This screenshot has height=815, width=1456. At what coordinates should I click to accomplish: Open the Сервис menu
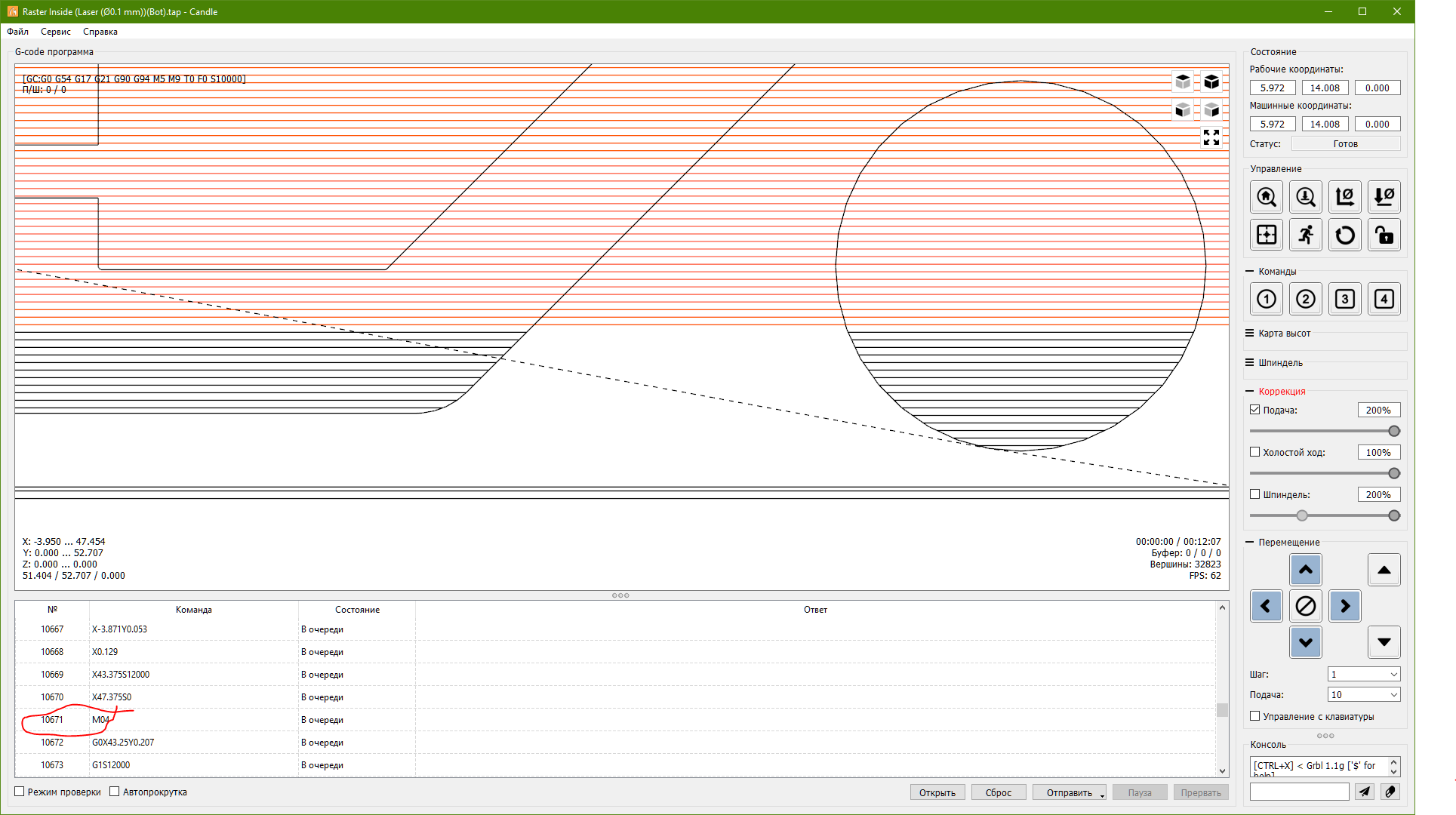pos(56,32)
